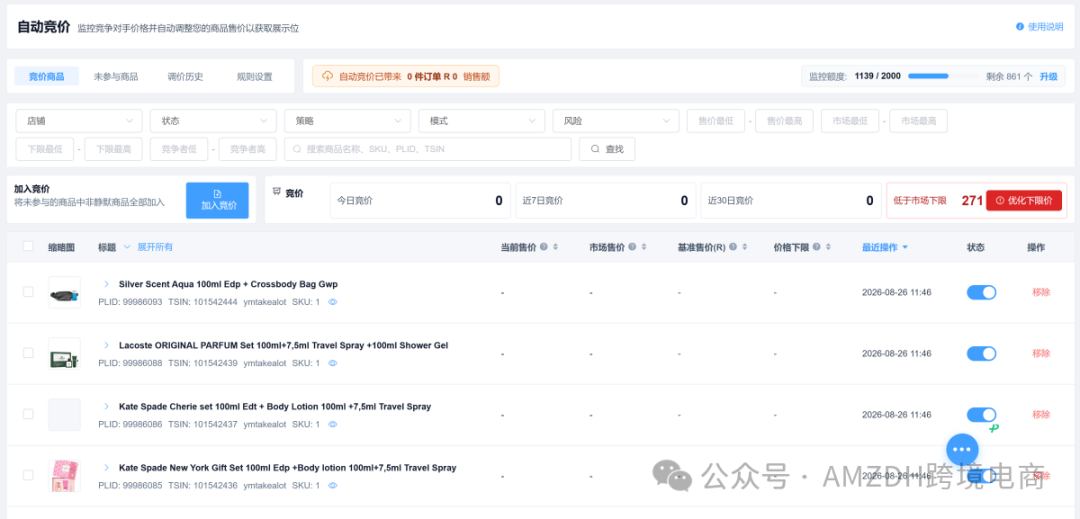
Task: Switch to the 未参与商品 tab
Action: pos(116,76)
